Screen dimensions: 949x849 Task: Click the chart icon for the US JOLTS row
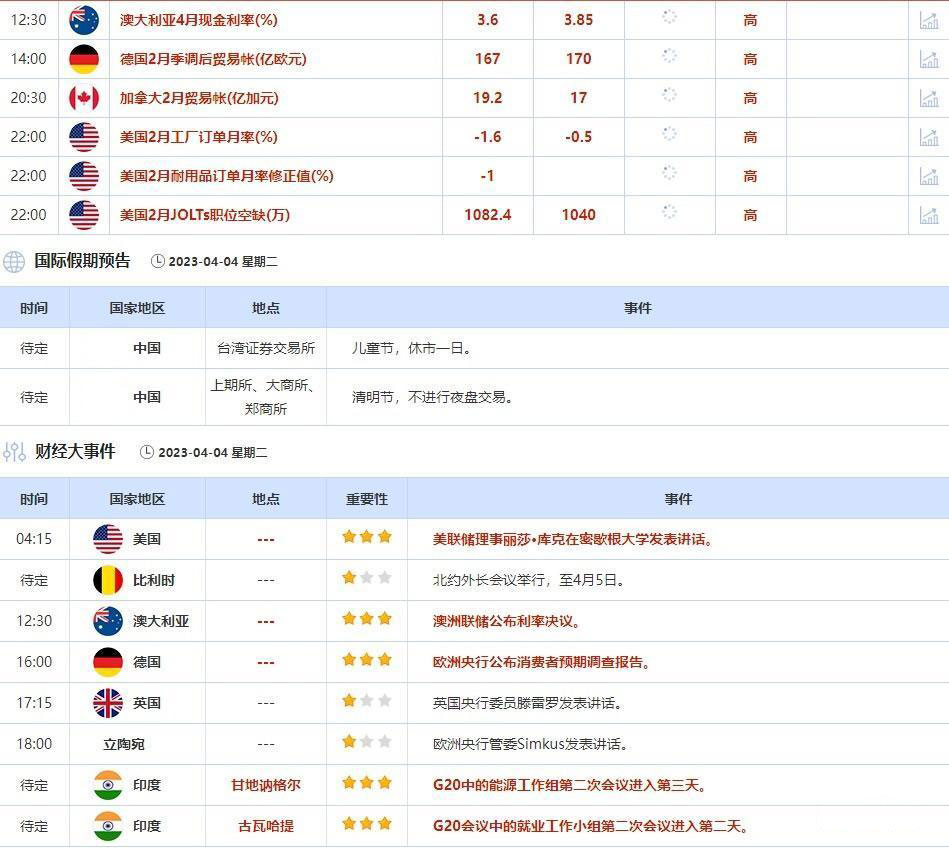[930, 214]
